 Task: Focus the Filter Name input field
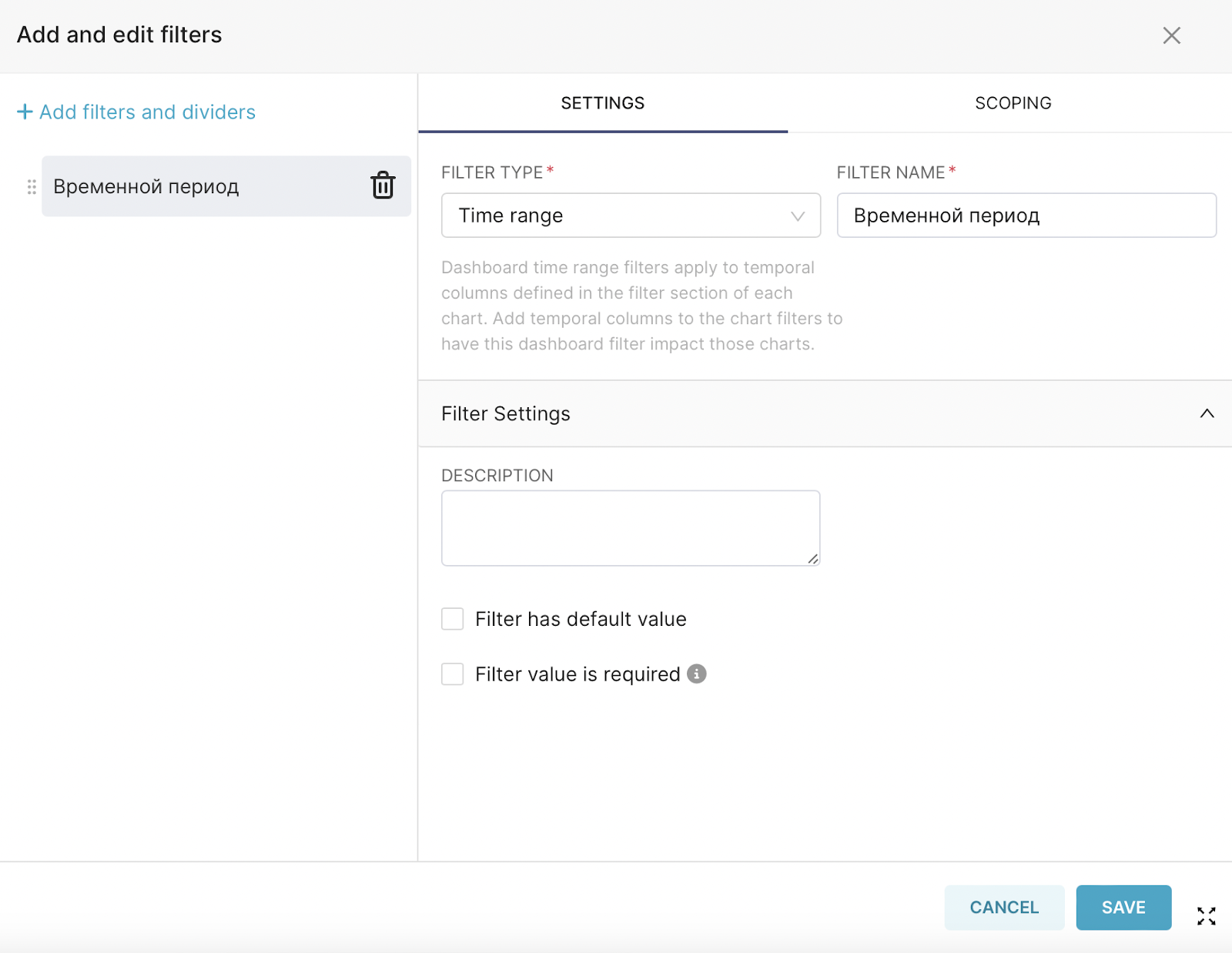[1026, 216]
